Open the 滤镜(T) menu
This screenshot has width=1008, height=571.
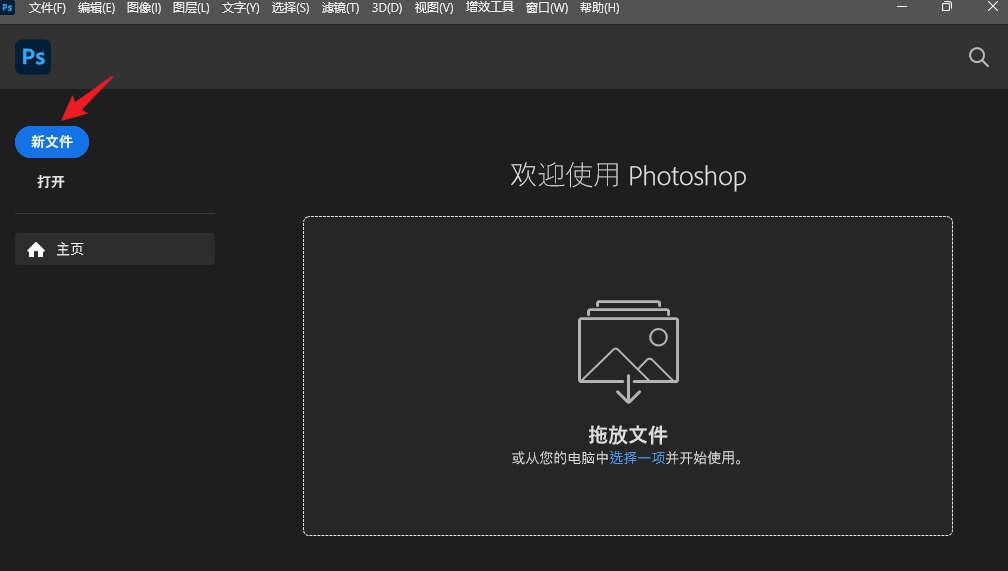click(340, 8)
